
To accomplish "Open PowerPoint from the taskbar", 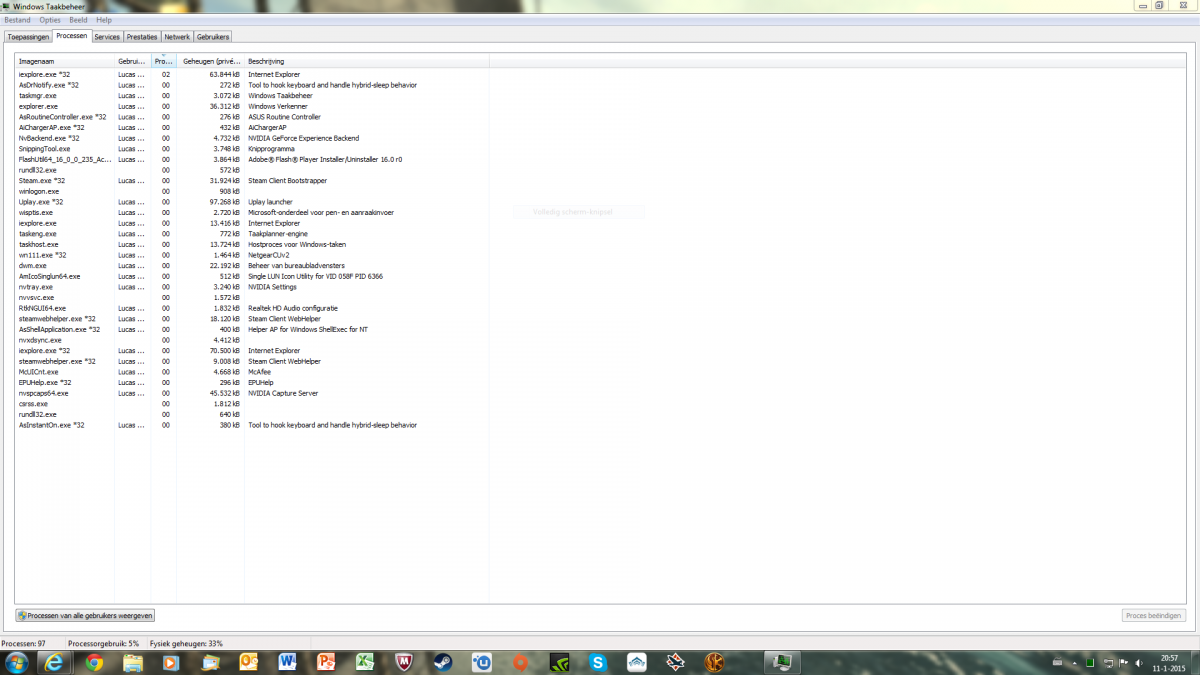I will point(326,662).
